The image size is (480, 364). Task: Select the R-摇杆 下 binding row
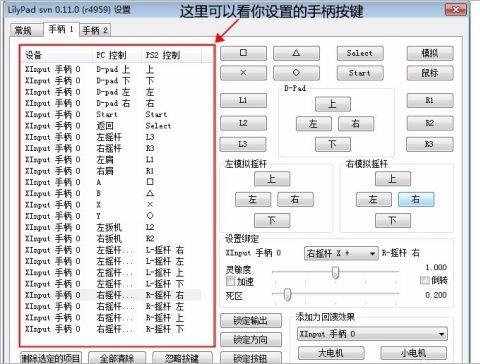point(112,329)
